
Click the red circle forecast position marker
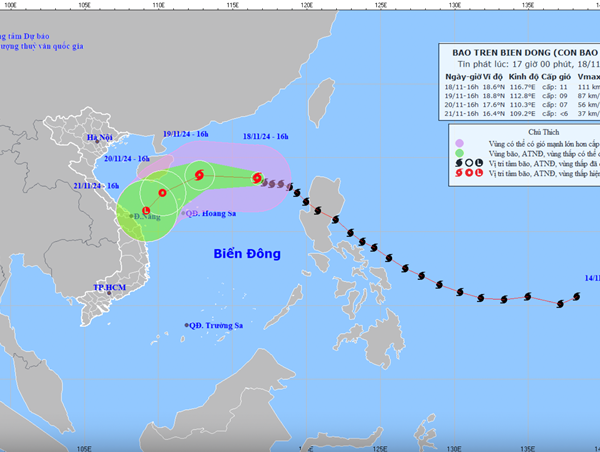(x=161, y=191)
